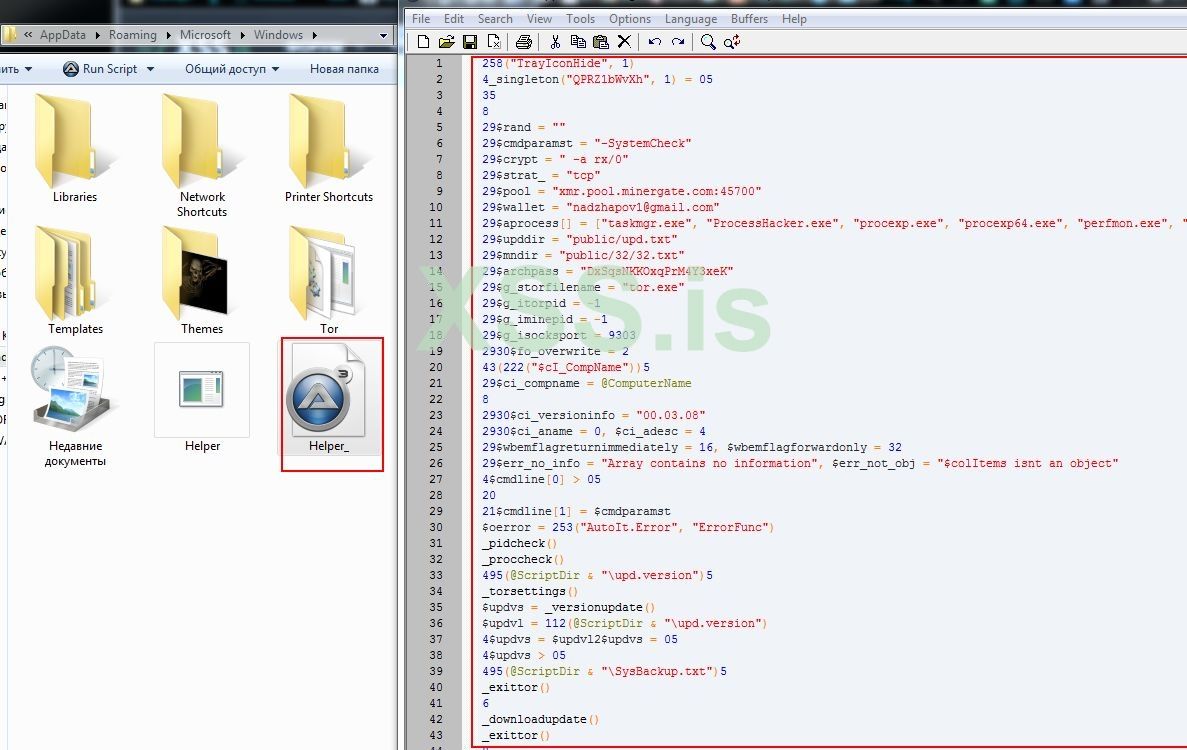Select the Templates folder icon

[x=75, y=272]
